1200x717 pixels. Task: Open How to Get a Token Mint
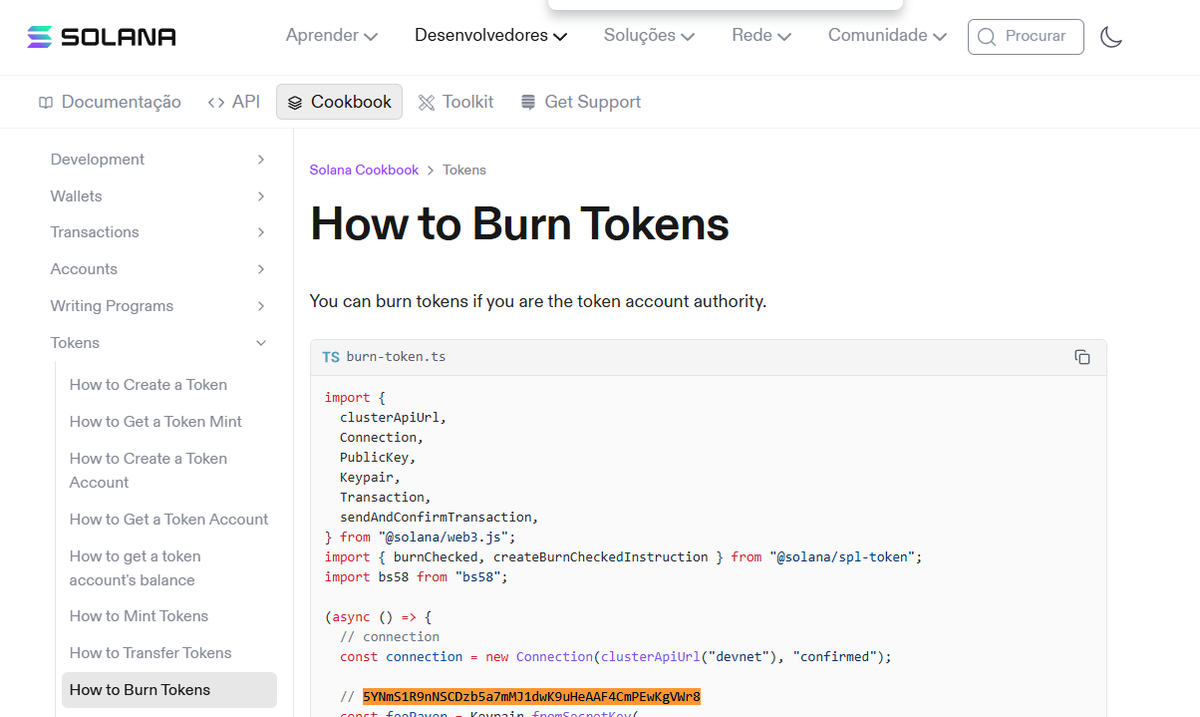pyautogui.click(x=156, y=422)
